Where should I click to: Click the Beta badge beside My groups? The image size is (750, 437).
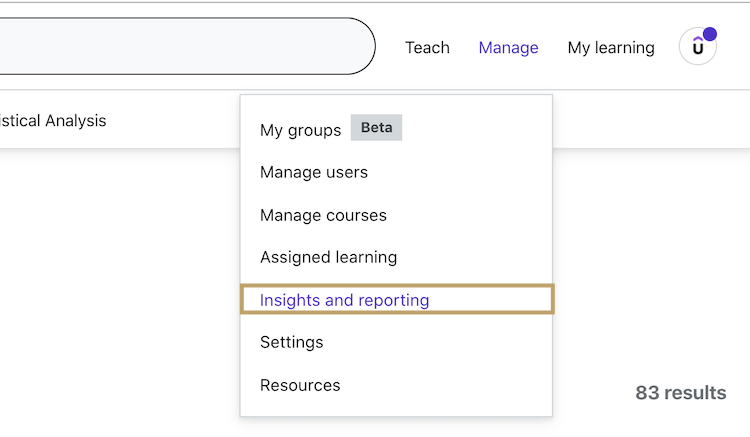(x=376, y=128)
